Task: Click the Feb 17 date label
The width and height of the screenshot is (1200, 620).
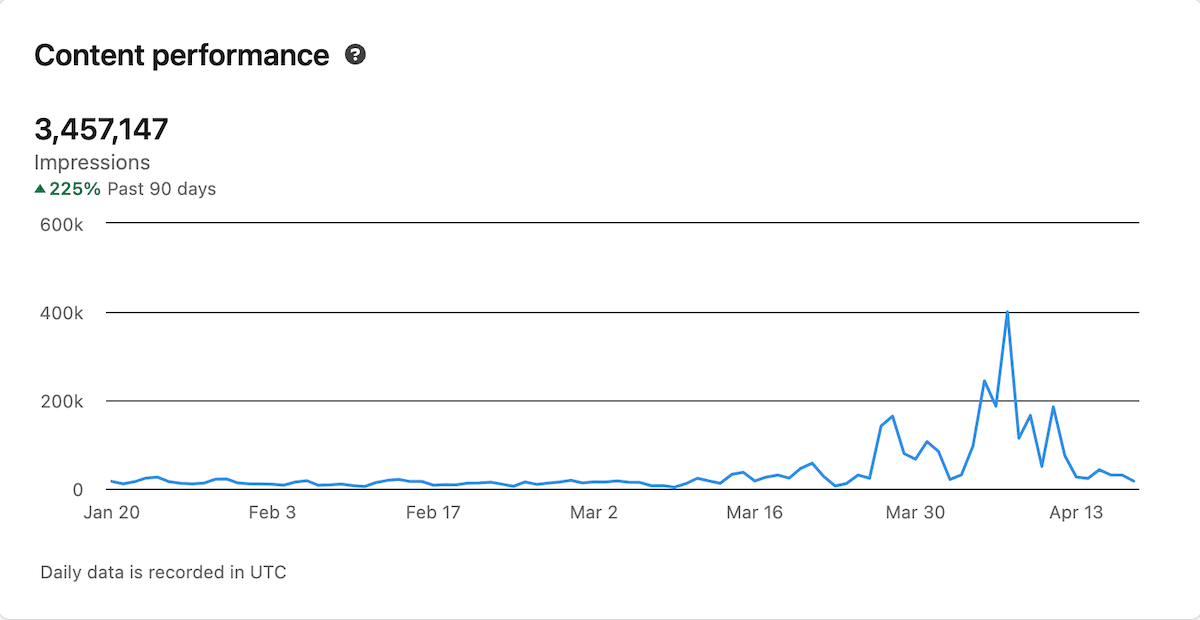Action: coord(431,512)
